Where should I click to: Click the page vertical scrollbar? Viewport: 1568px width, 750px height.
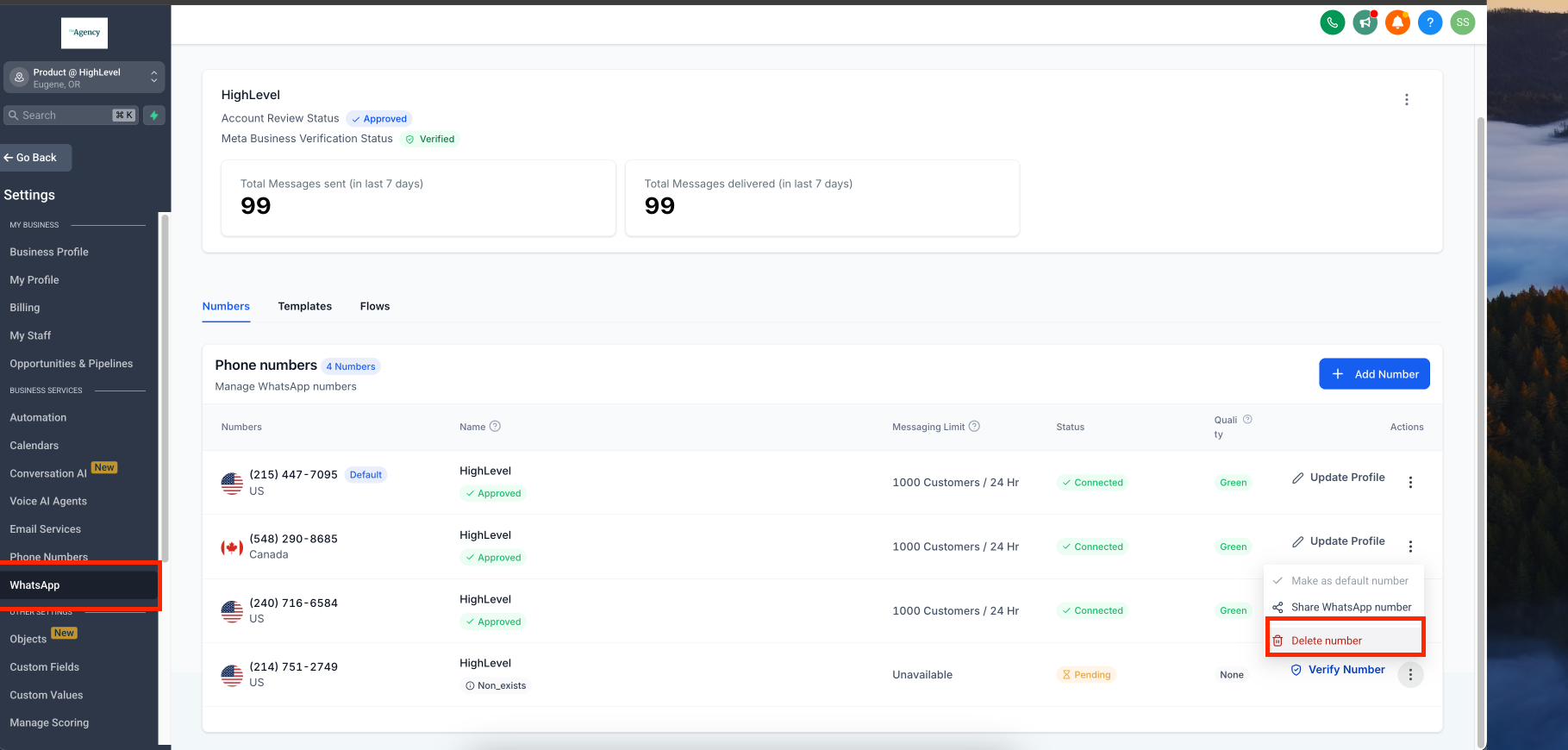pos(1481,431)
